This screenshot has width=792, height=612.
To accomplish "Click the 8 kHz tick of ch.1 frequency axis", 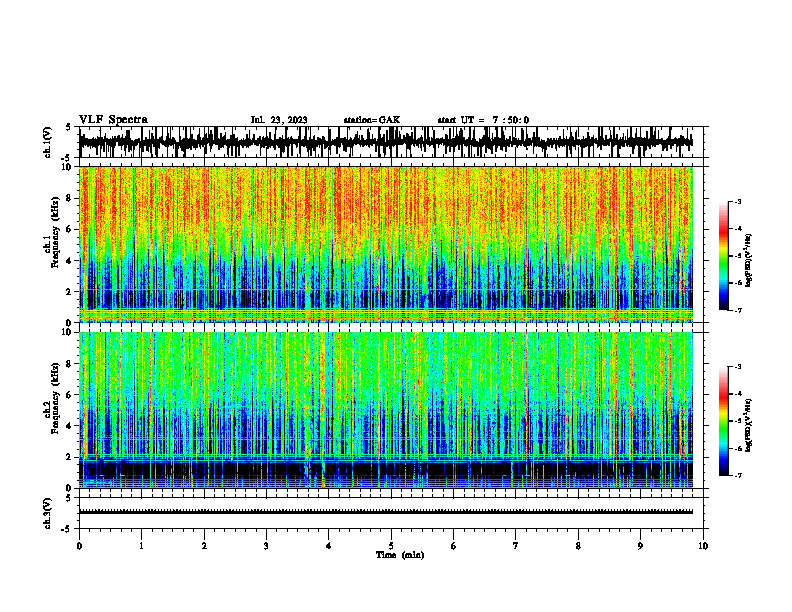I will (x=71, y=198).
